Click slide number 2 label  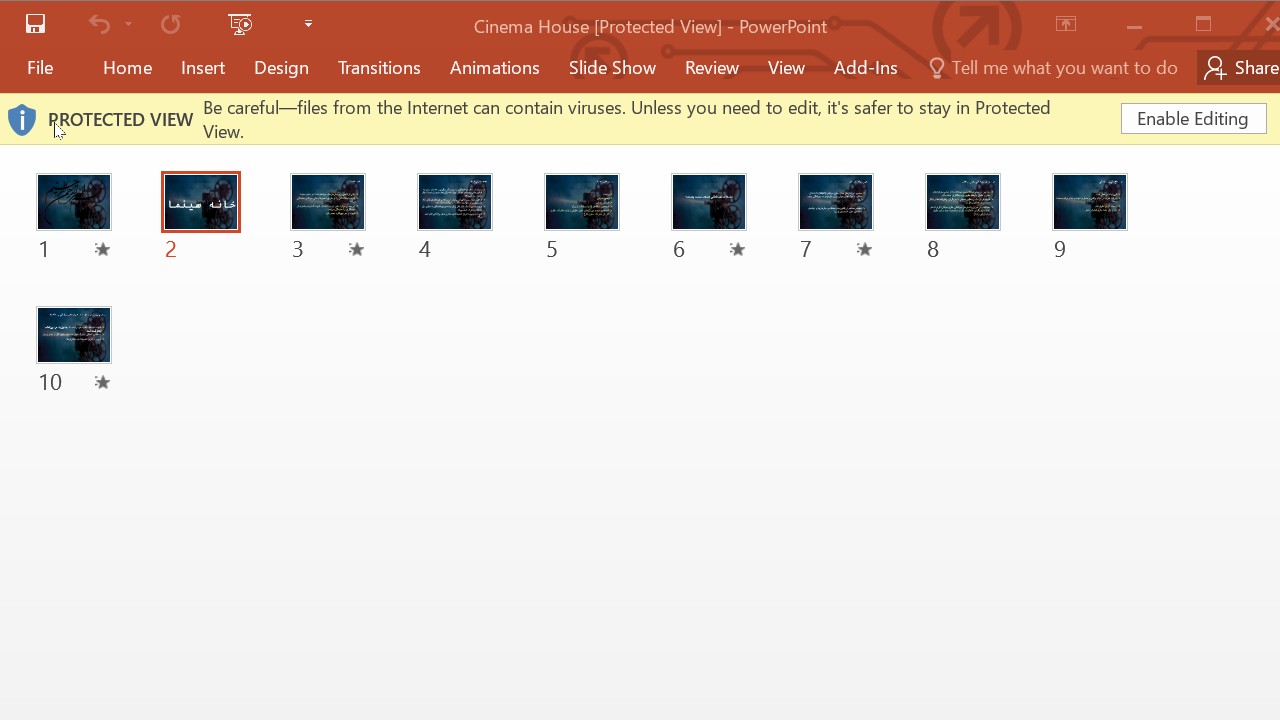point(171,249)
